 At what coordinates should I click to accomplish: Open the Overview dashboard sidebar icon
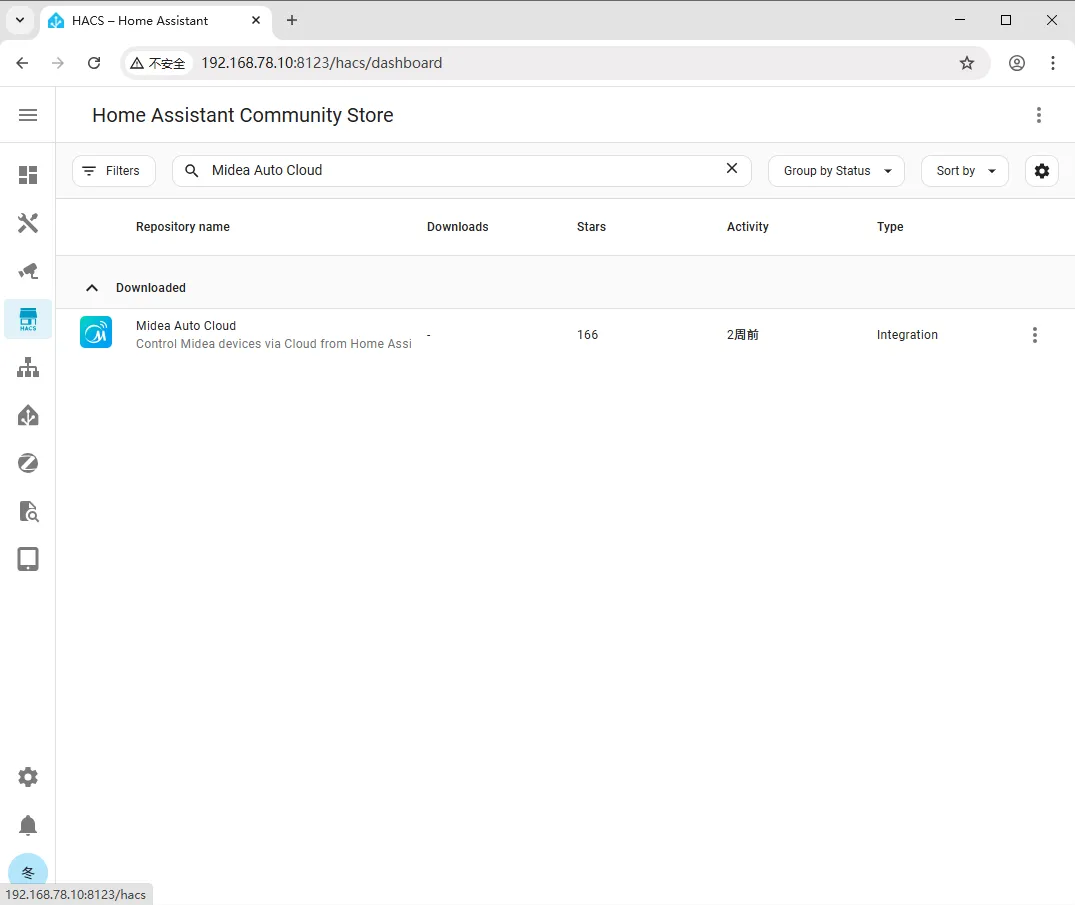click(x=27, y=175)
